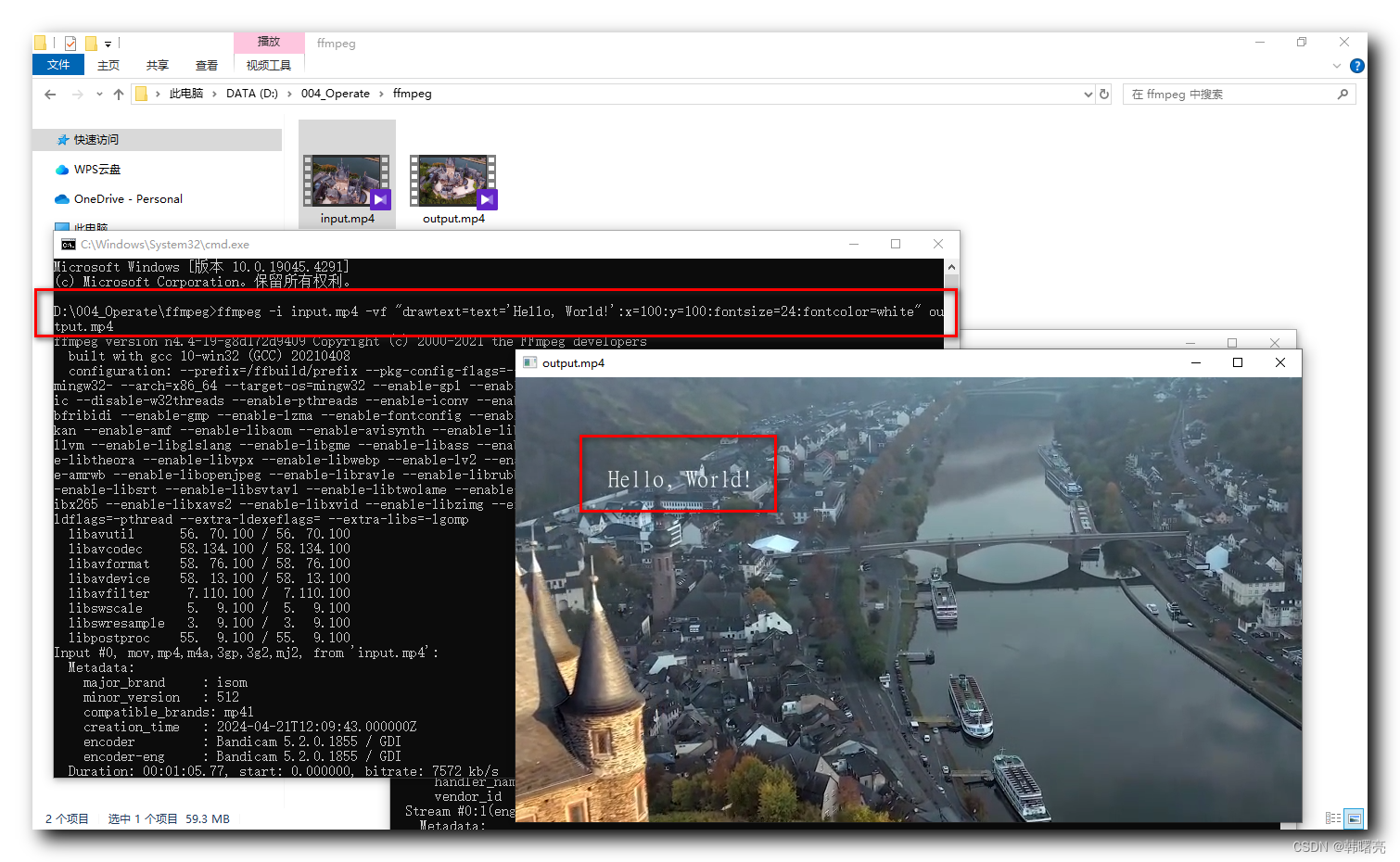
Task: Click the back navigation arrow
Action: tap(50, 94)
